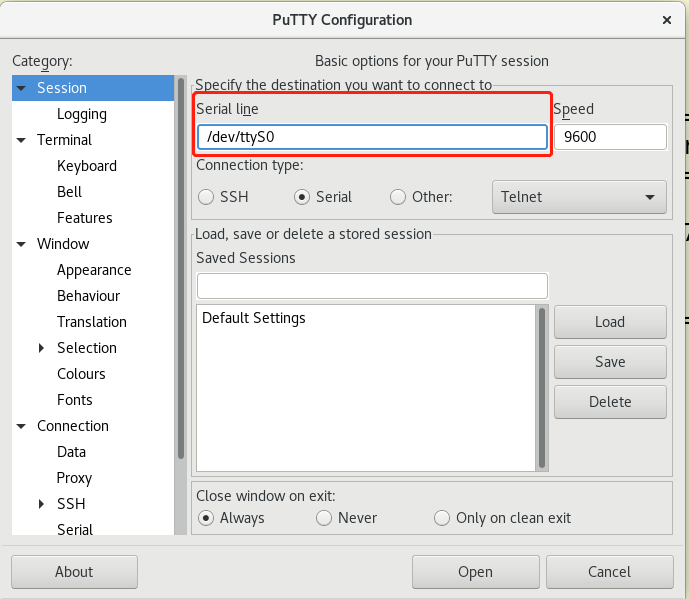This screenshot has height=599, width=689.
Task: Collapse the Terminal category arrow
Action: click(x=21, y=140)
